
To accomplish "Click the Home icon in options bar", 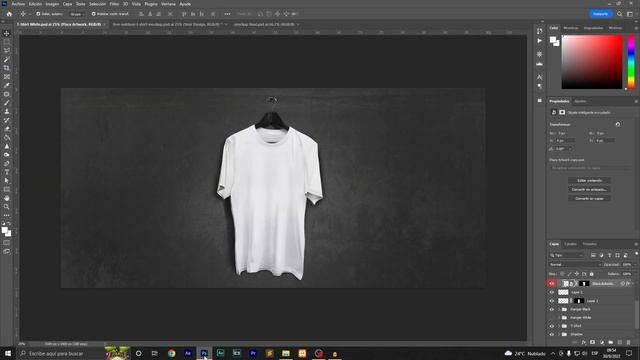I will click(x=9, y=14).
